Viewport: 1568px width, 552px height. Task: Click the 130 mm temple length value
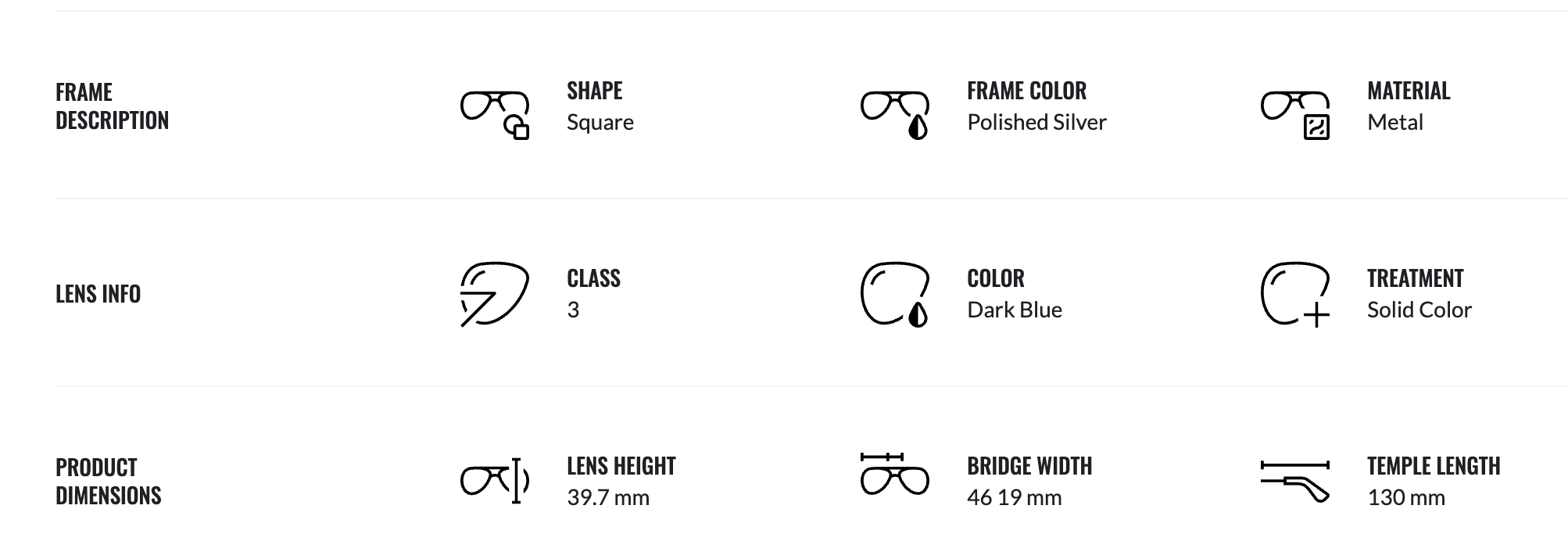[x=1405, y=498]
